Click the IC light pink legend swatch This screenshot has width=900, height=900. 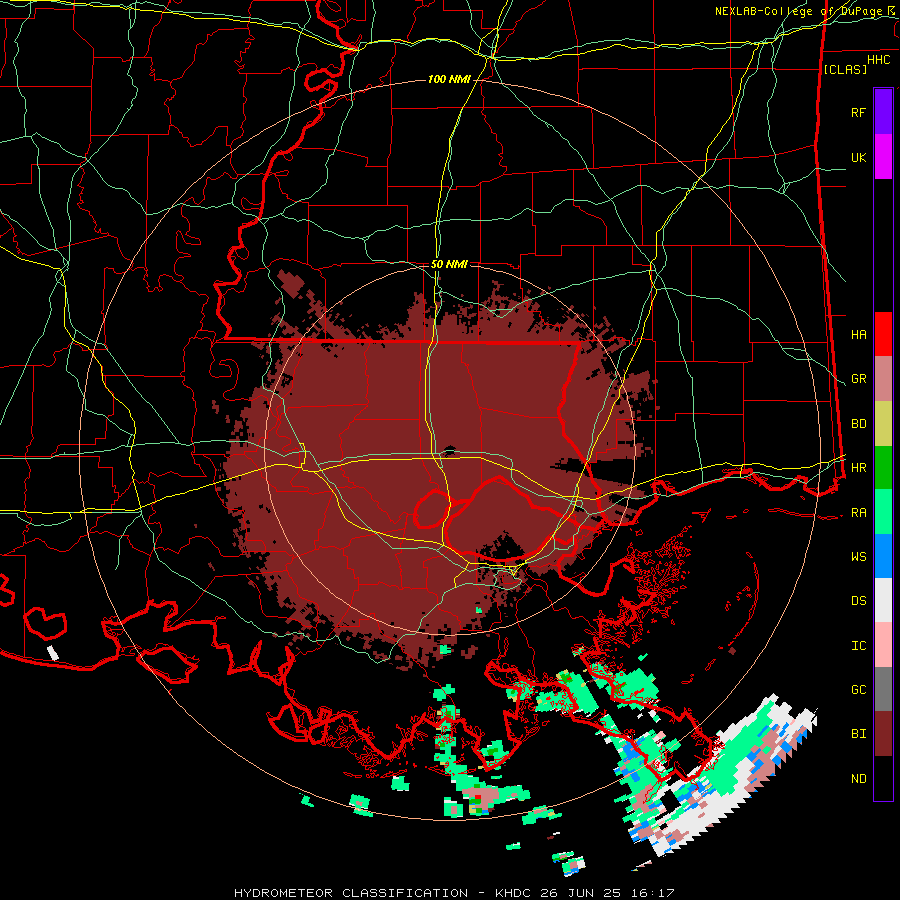click(x=883, y=645)
